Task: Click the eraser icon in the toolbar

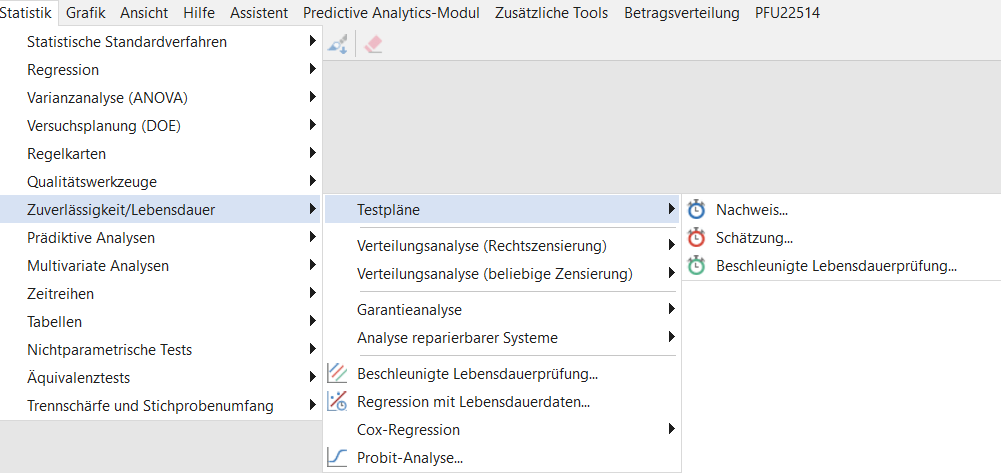Action: (x=373, y=43)
